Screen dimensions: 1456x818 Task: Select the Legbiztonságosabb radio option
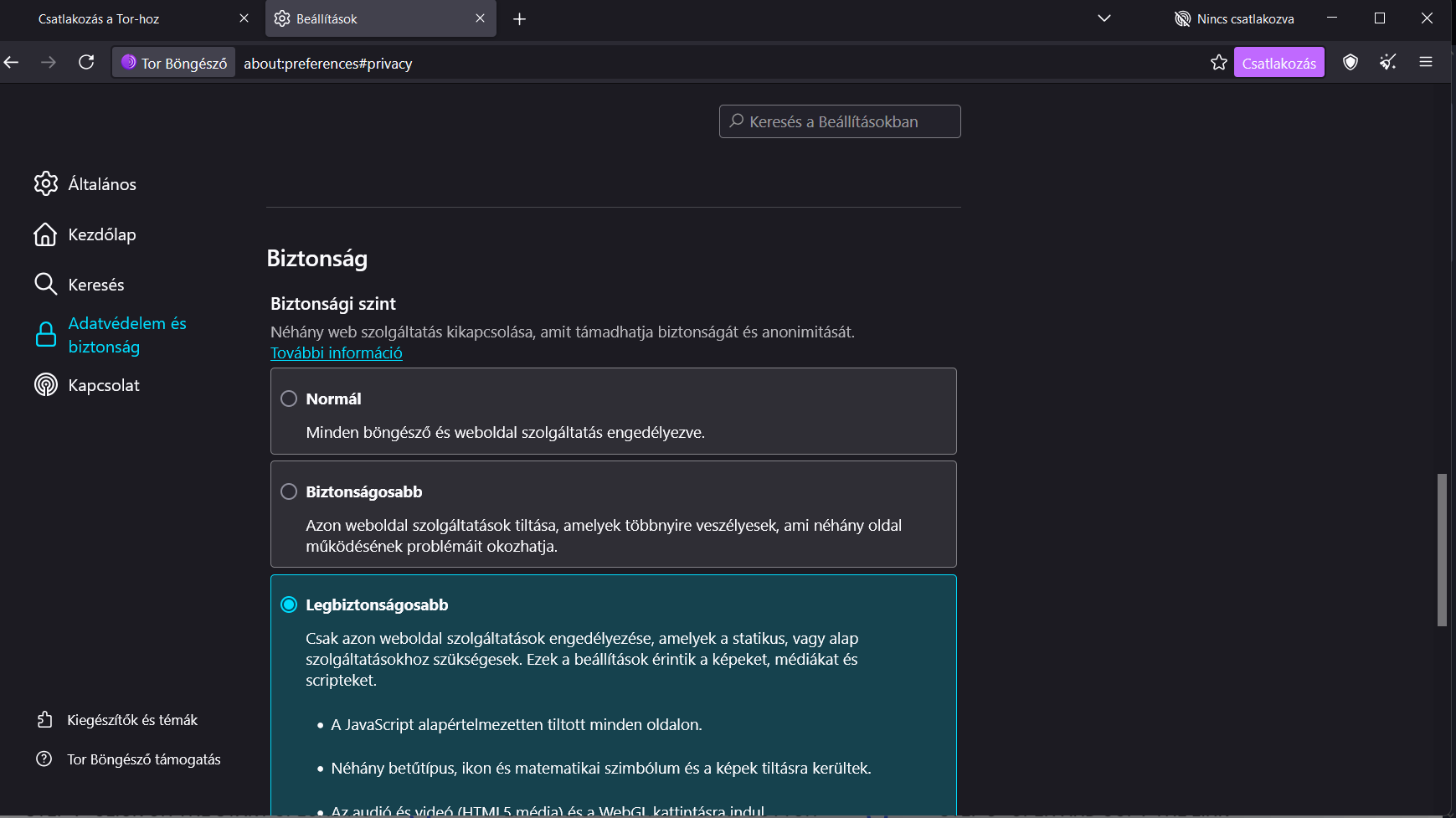tap(289, 604)
